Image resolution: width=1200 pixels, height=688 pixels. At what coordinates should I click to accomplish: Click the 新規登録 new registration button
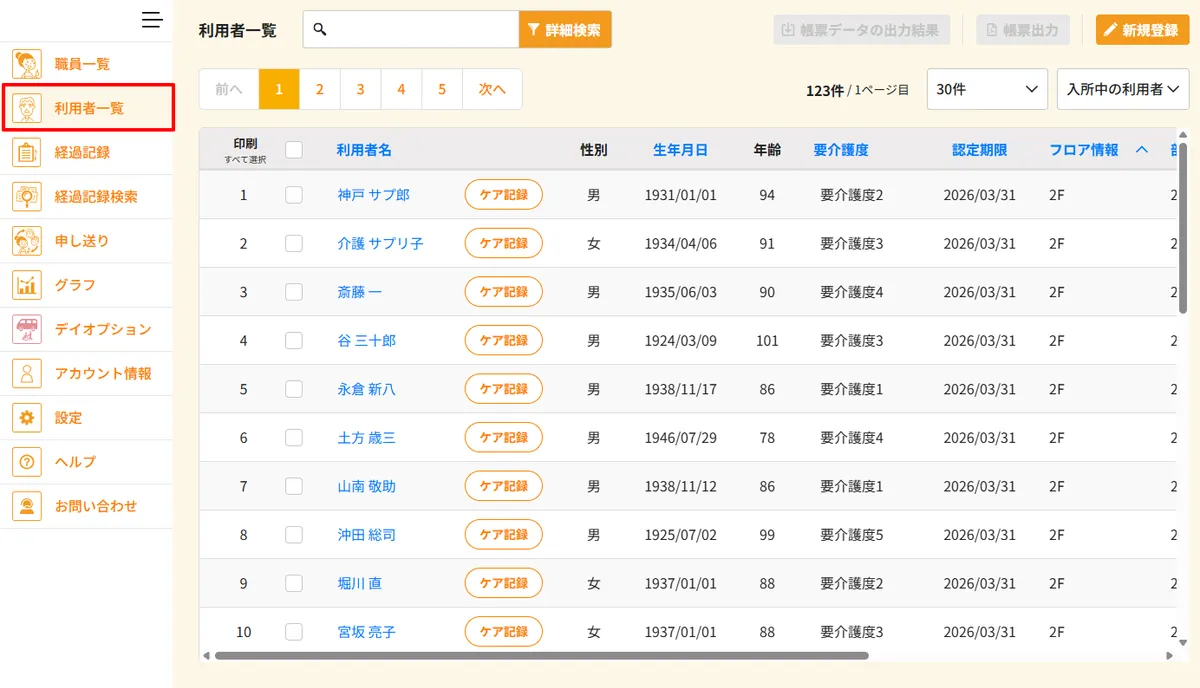click(x=1143, y=30)
